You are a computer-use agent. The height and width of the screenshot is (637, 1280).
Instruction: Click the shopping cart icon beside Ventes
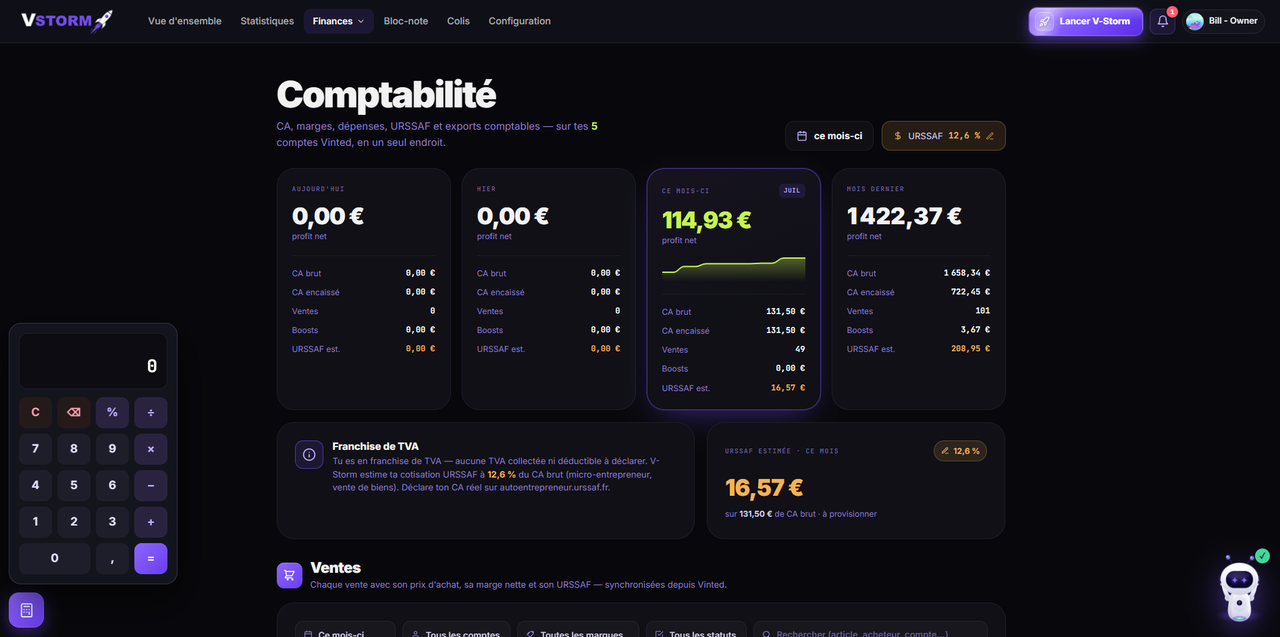(x=289, y=575)
